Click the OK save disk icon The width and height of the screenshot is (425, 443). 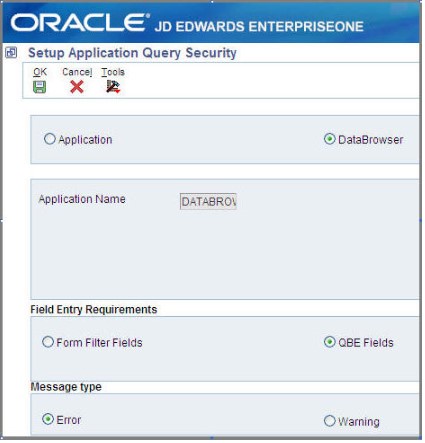coord(40,87)
